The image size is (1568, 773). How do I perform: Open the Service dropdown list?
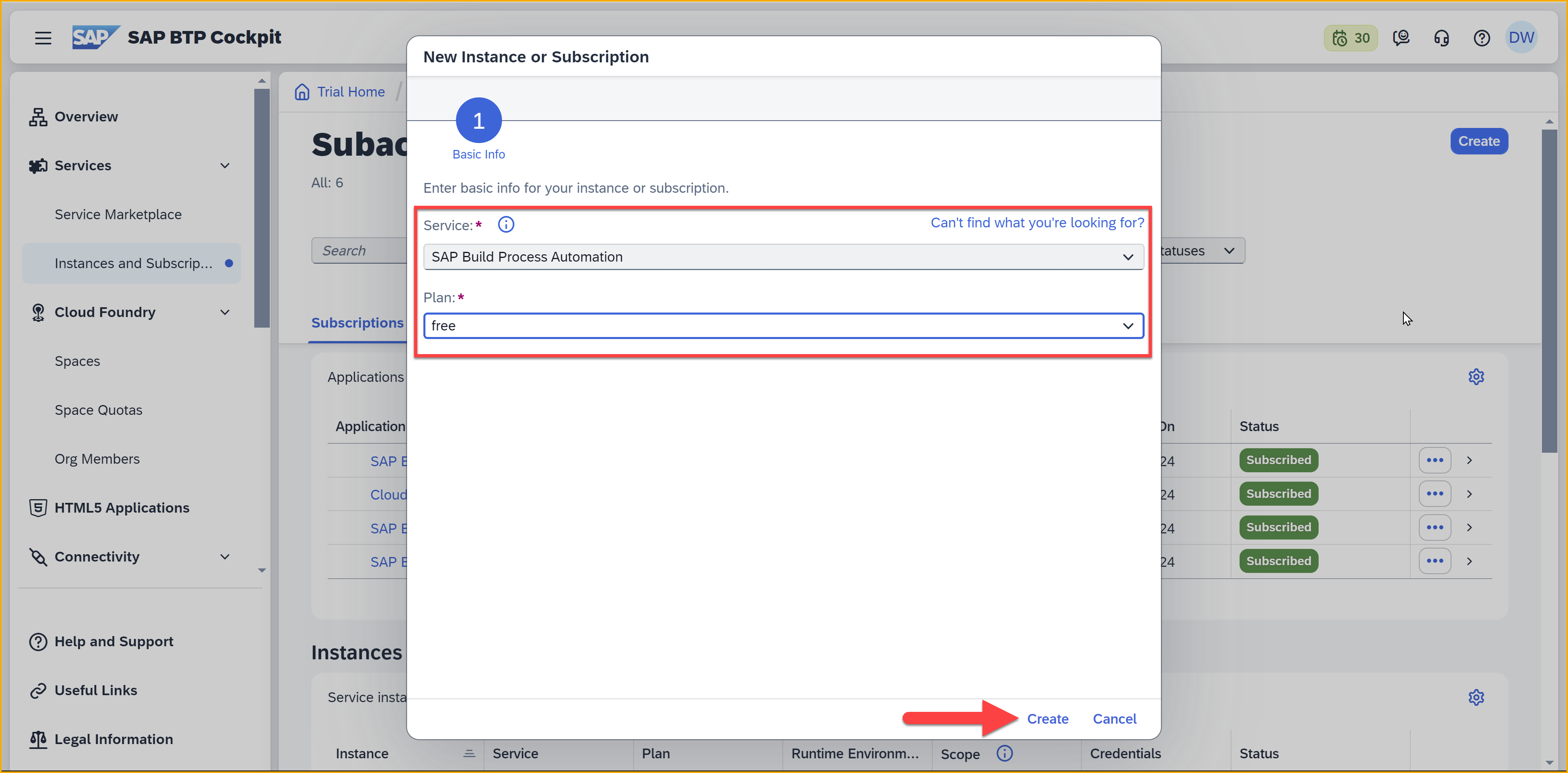(1127, 257)
